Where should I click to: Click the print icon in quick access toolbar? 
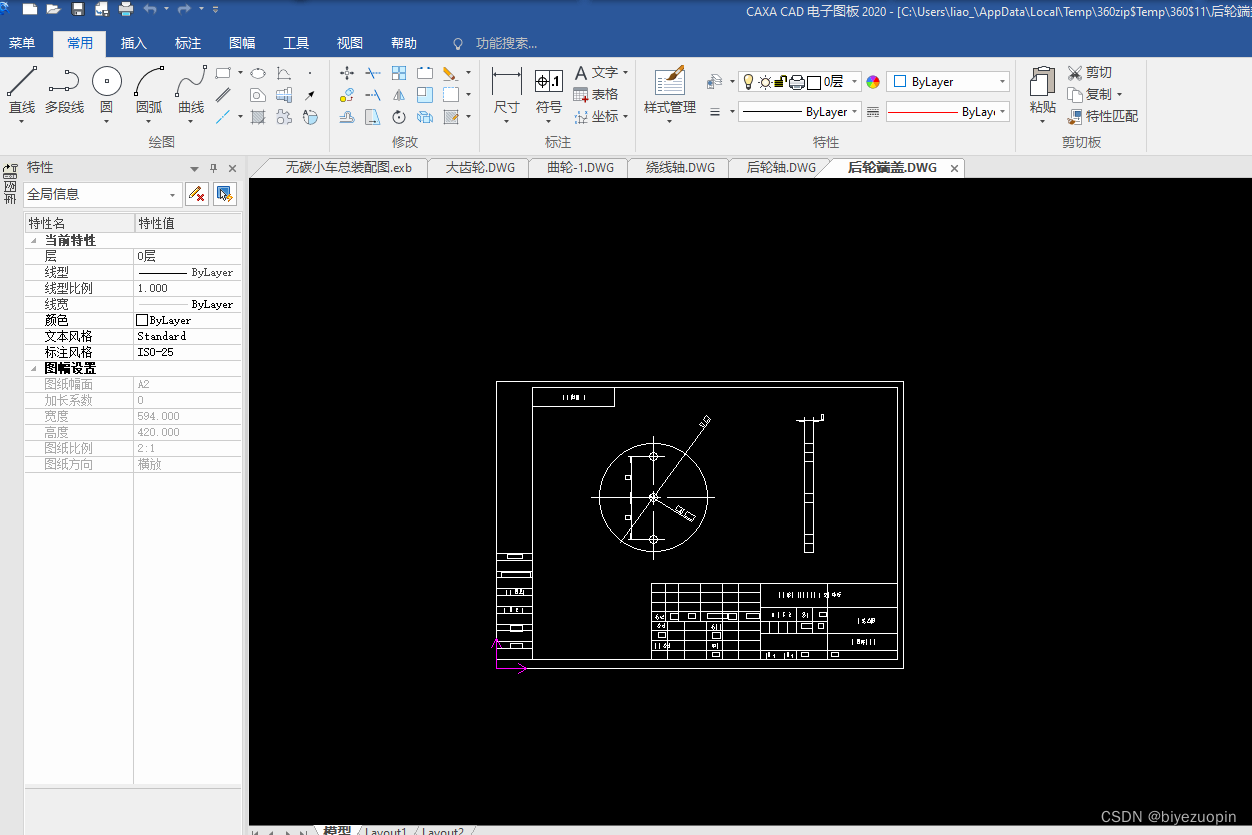(126, 9)
